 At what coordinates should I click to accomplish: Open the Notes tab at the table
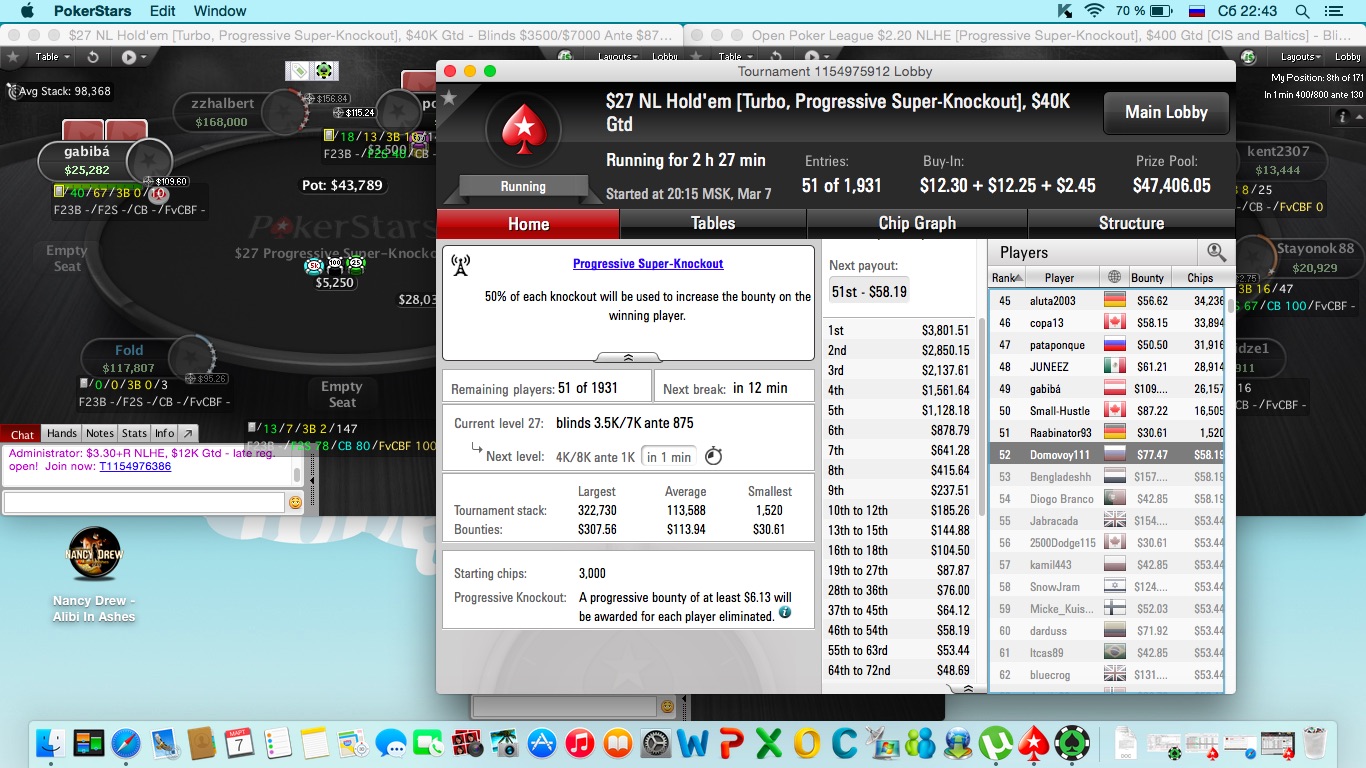[100, 434]
